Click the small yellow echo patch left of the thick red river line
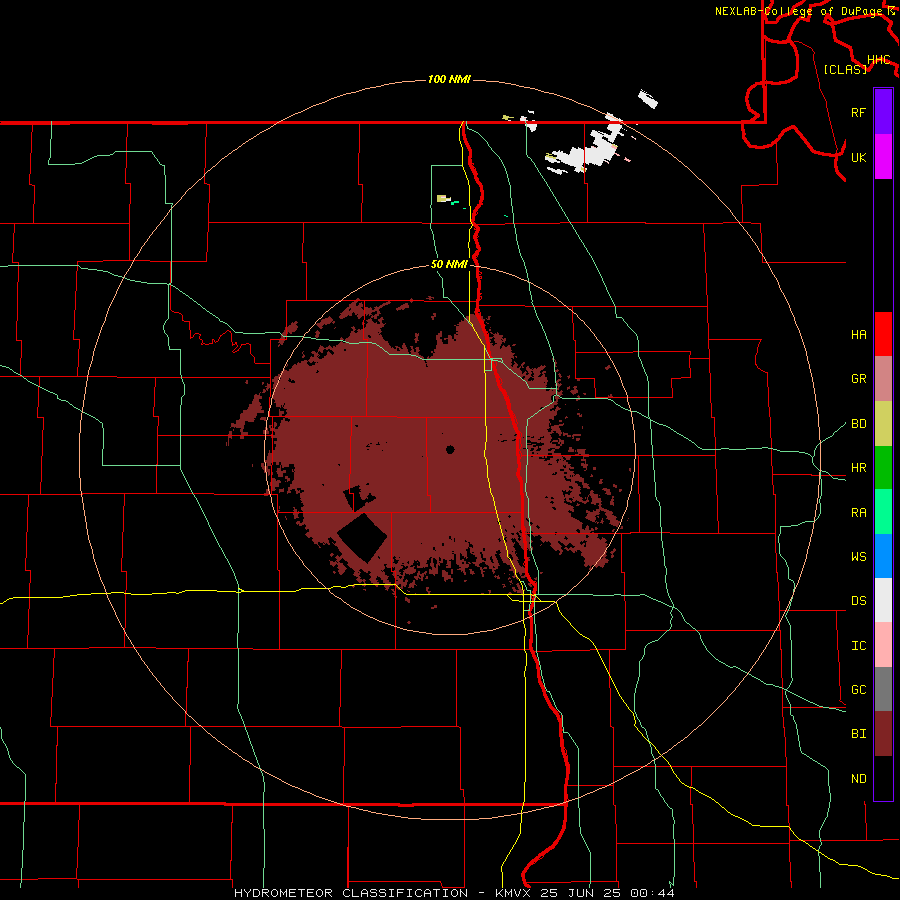Viewport: 900px width, 900px height. tap(443, 199)
